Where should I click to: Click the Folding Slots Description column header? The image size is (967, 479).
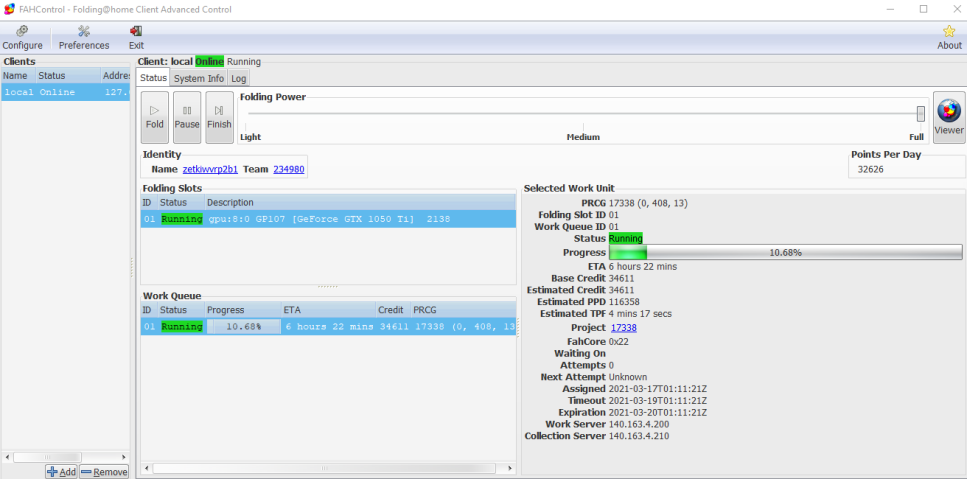(x=360, y=202)
